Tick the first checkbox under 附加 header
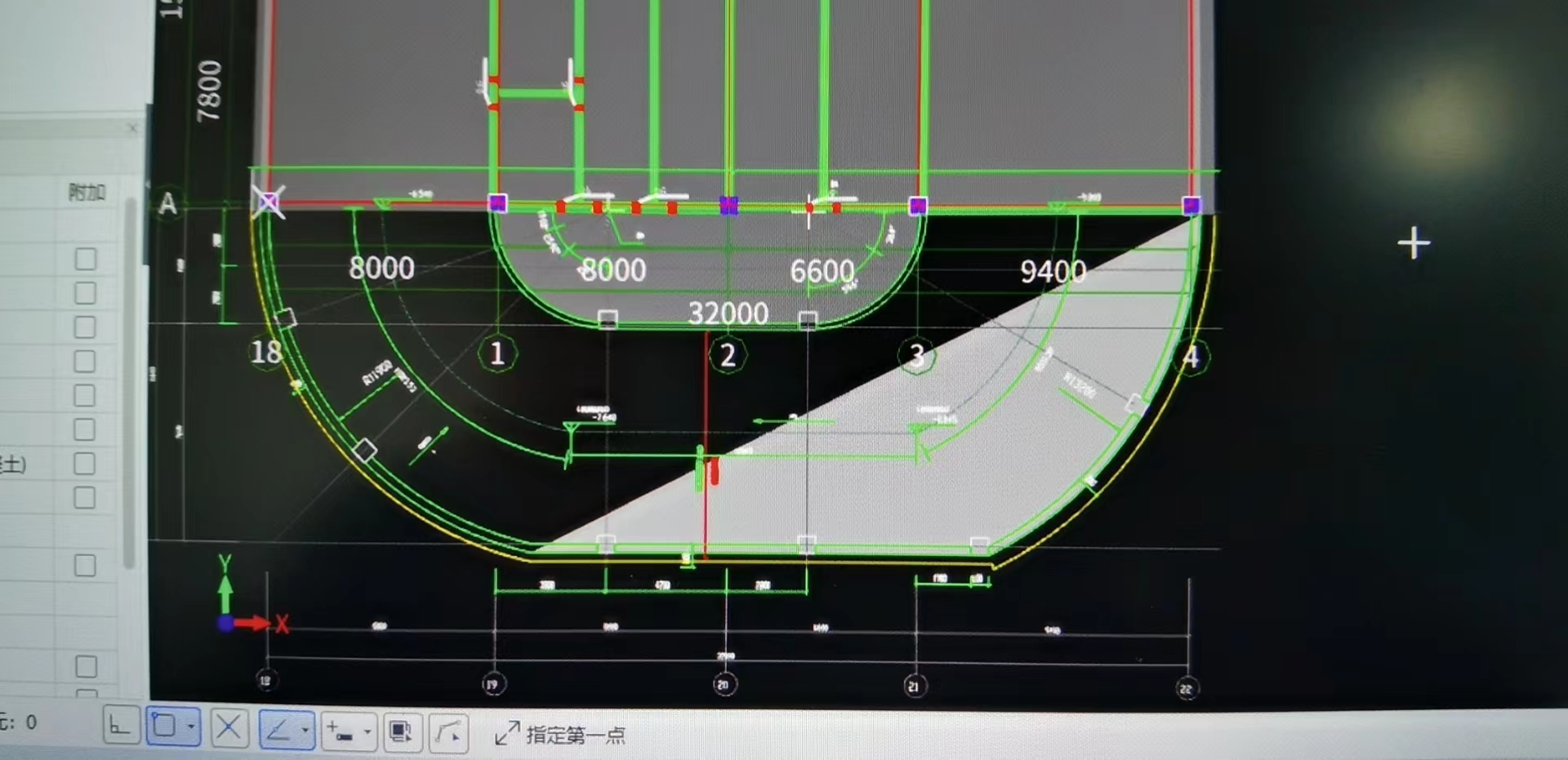The height and width of the screenshot is (760, 1568). [x=85, y=259]
